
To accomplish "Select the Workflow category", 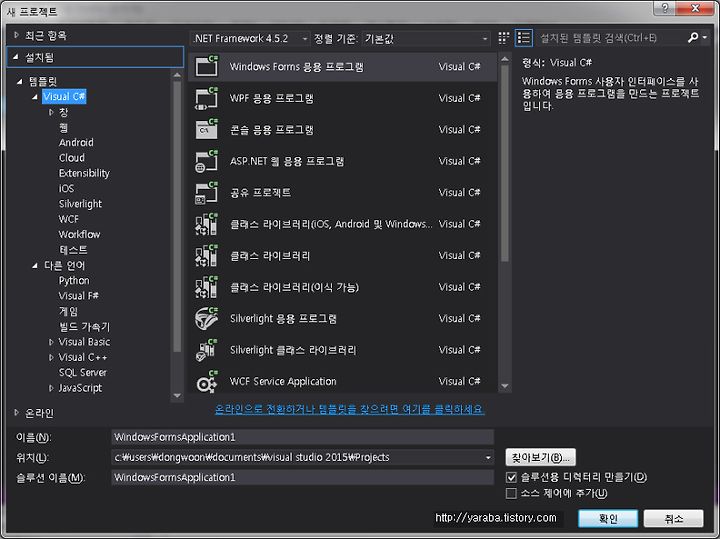I will pyautogui.click(x=79, y=235).
